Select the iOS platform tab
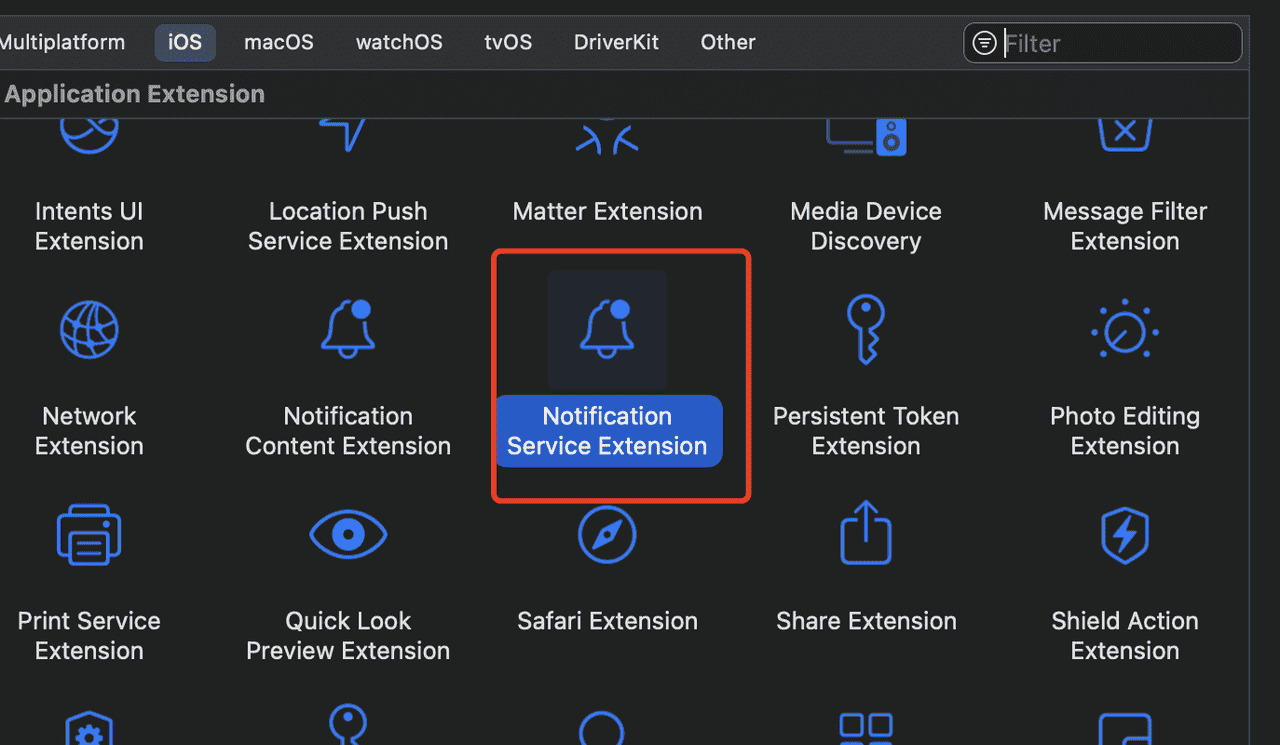The height and width of the screenshot is (745, 1280). 185,43
